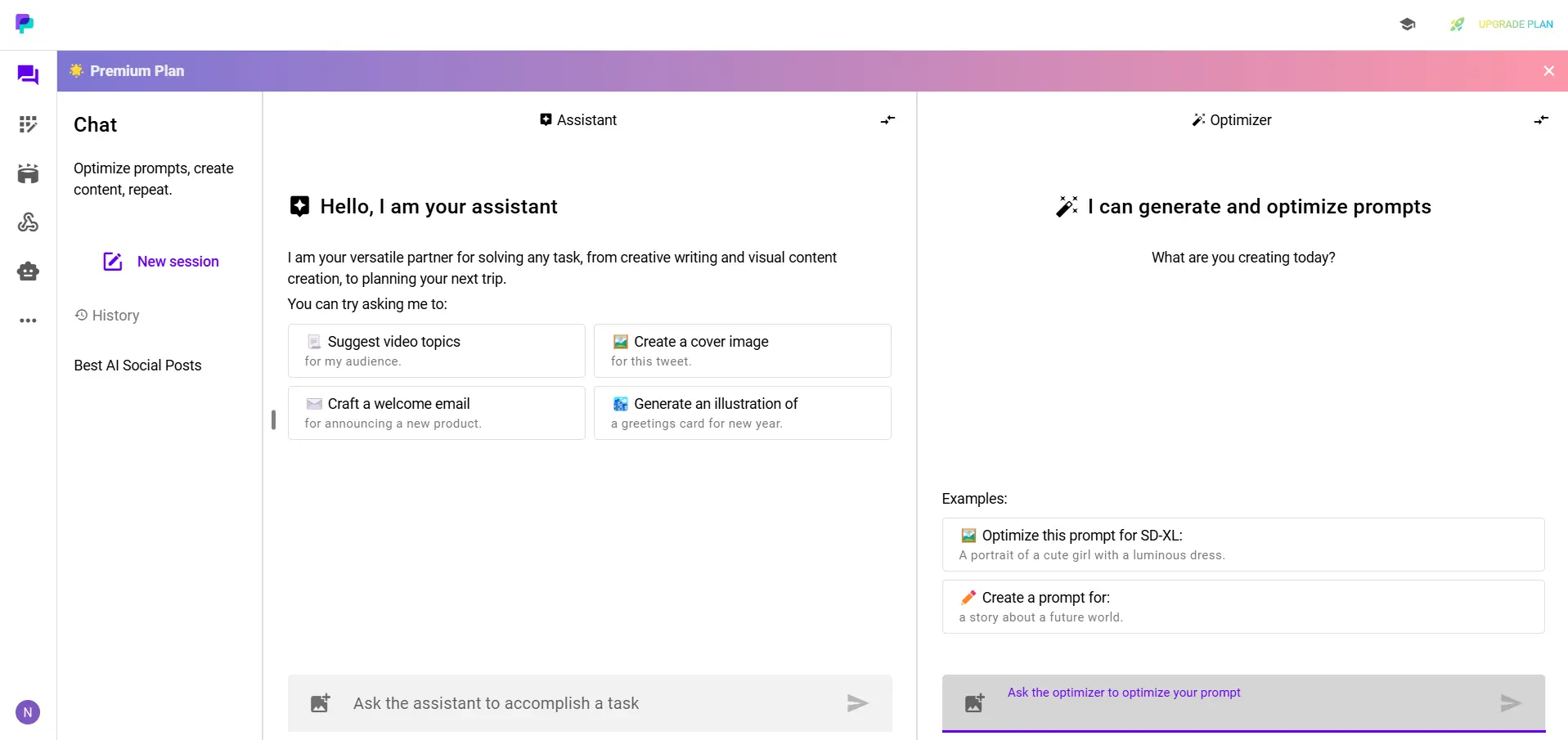Open the bot icon in the sidebar

click(29, 271)
